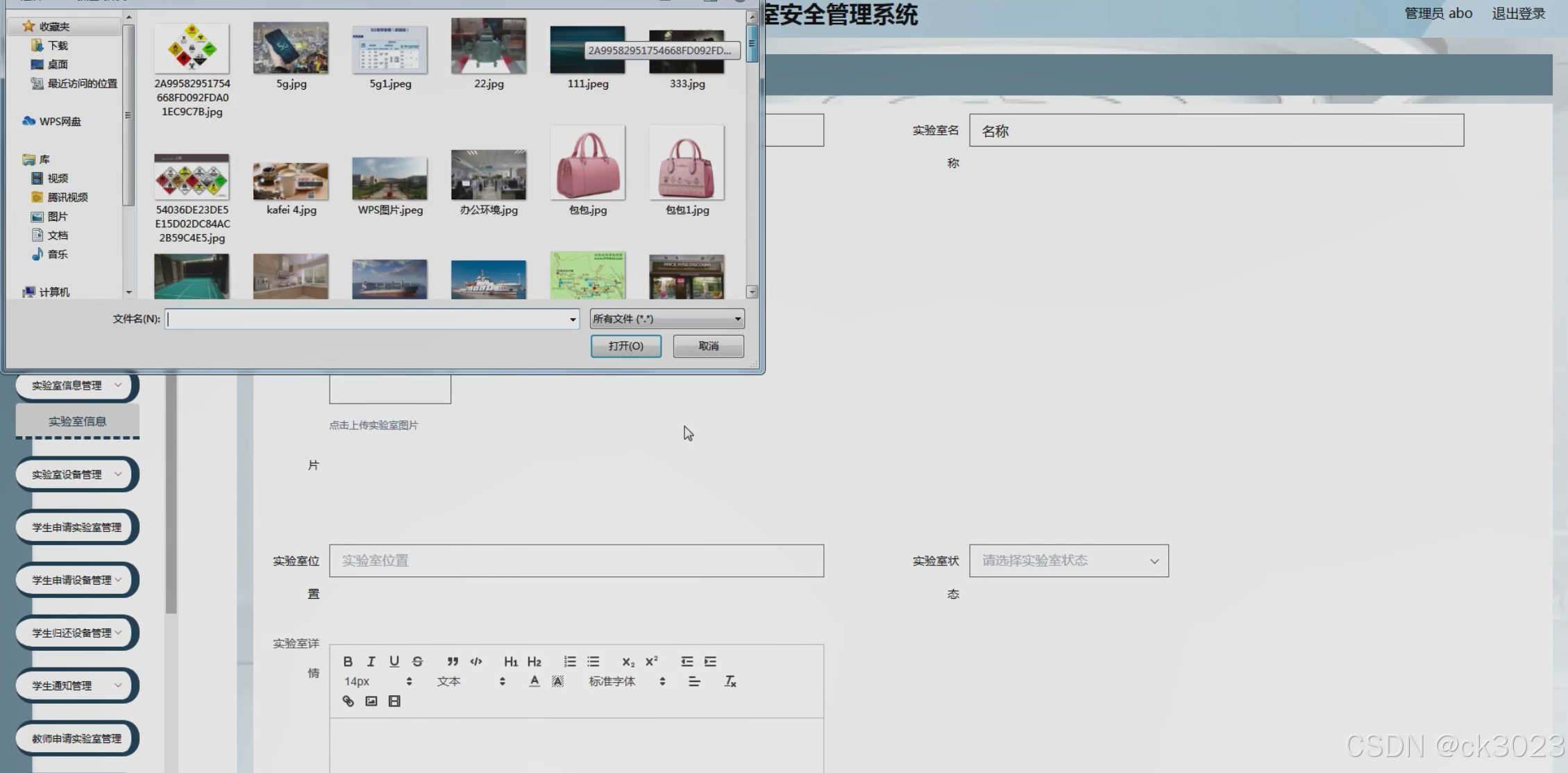1568x773 pixels.
Task: Toggle H1 heading style
Action: point(510,661)
